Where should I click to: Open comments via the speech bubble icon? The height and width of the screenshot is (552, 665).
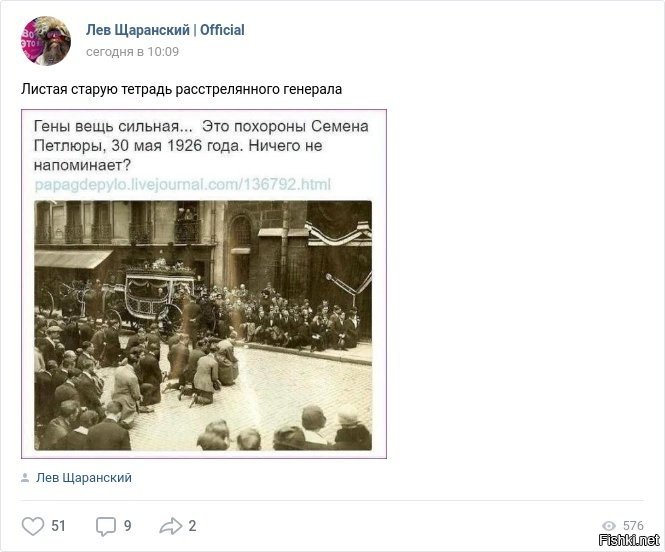pos(106,526)
